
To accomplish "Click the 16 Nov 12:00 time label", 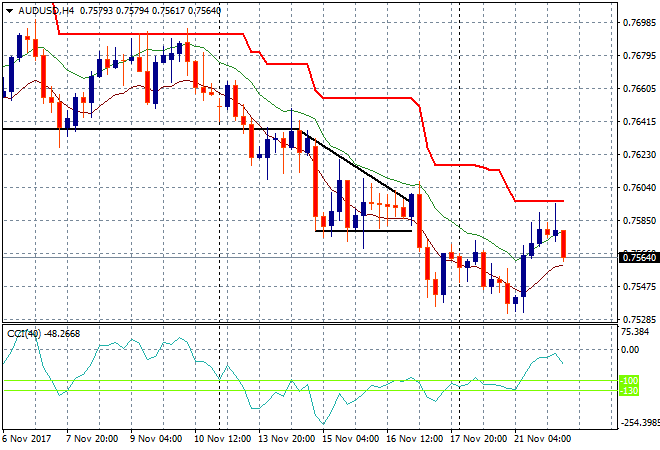I will click(415, 439).
